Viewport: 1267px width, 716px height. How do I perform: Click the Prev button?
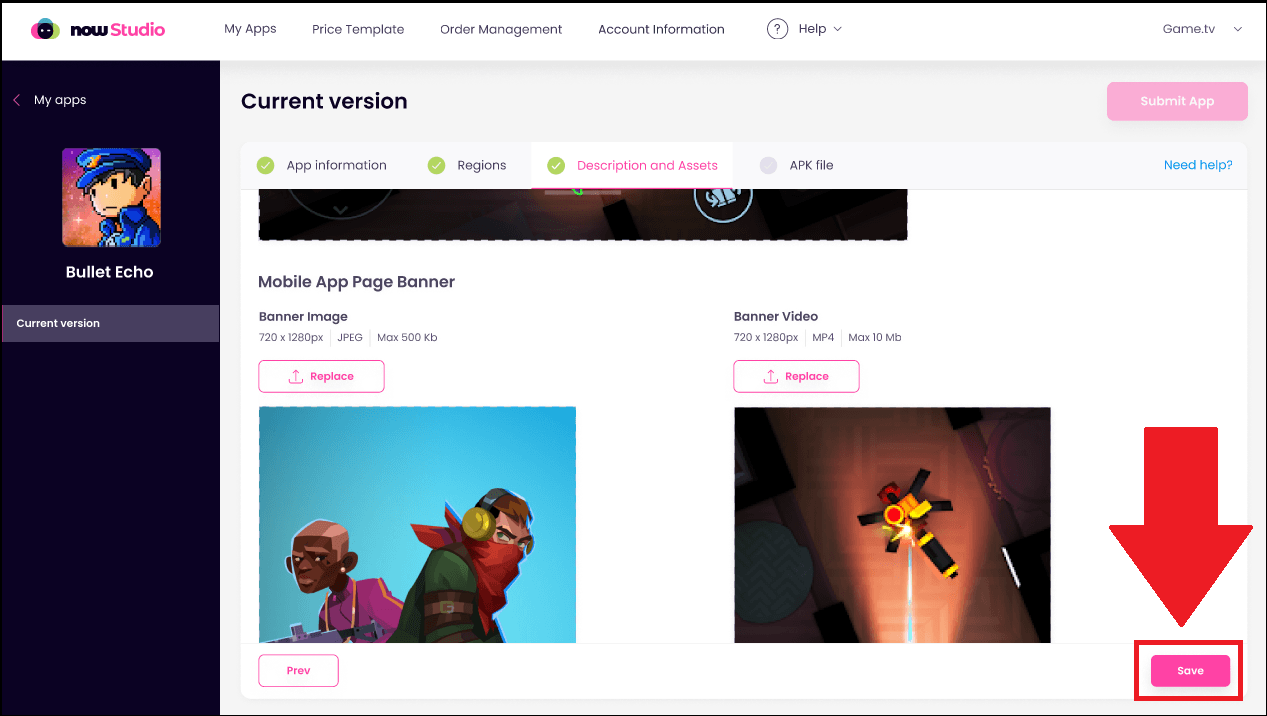coord(298,671)
